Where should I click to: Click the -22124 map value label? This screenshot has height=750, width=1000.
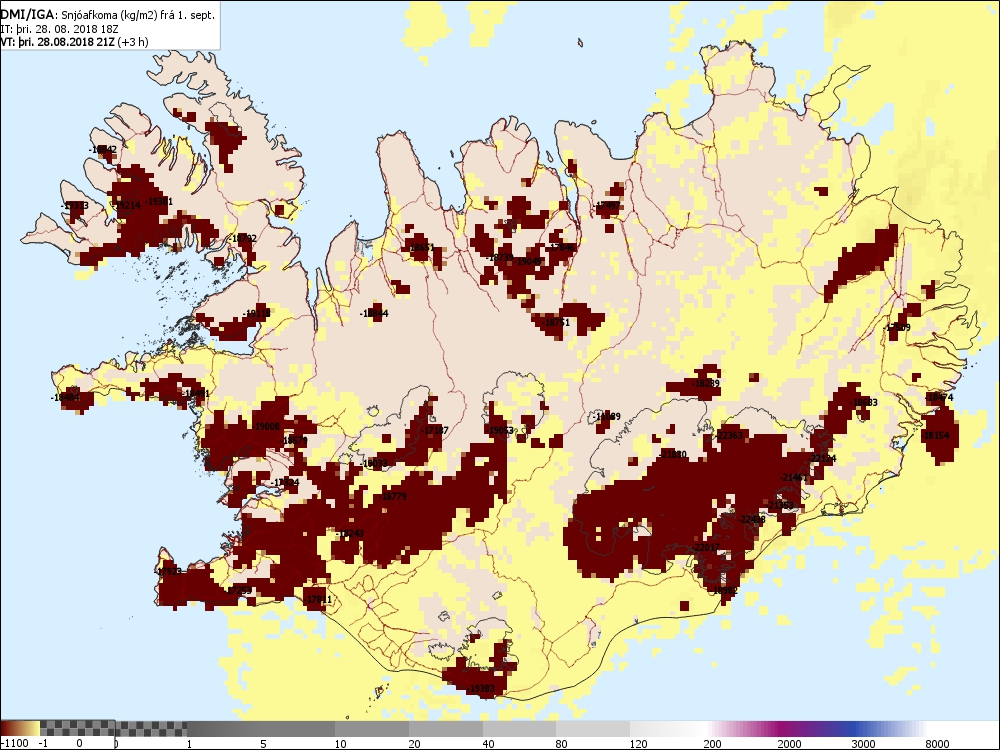click(x=822, y=459)
